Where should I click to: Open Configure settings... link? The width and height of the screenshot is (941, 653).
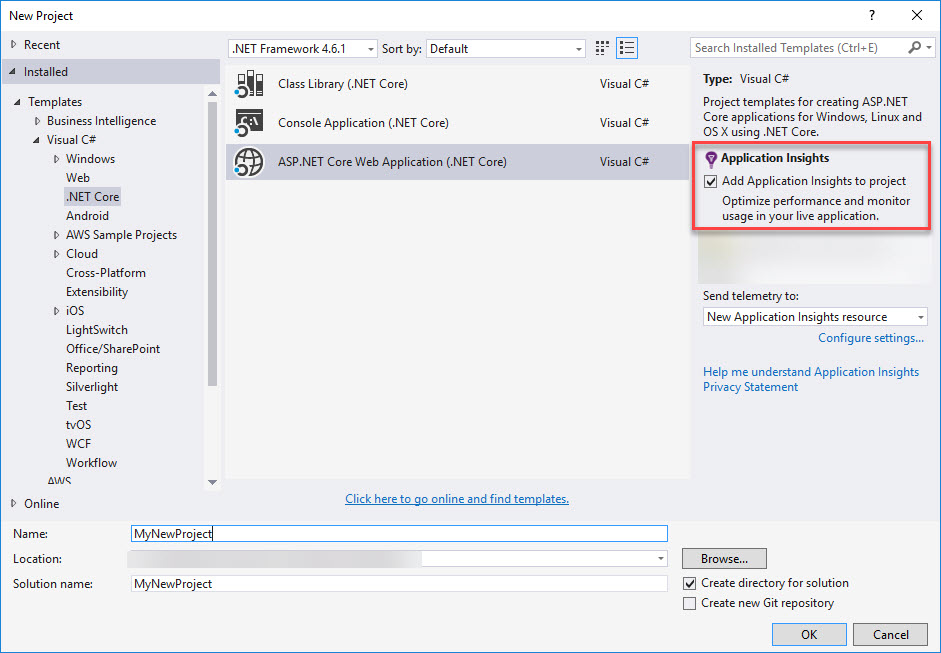point(871,338)
